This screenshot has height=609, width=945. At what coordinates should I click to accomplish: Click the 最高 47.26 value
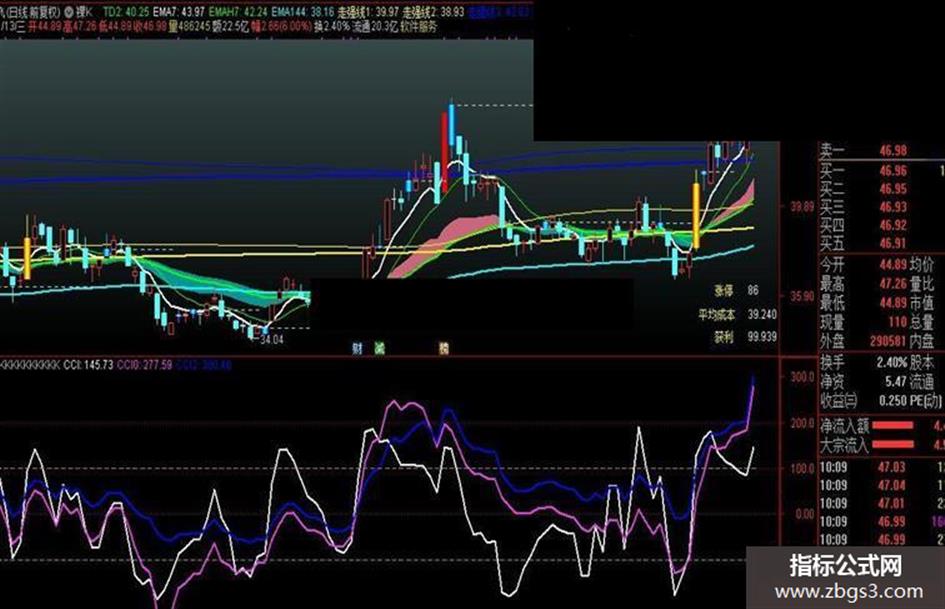tap(893, 283)
